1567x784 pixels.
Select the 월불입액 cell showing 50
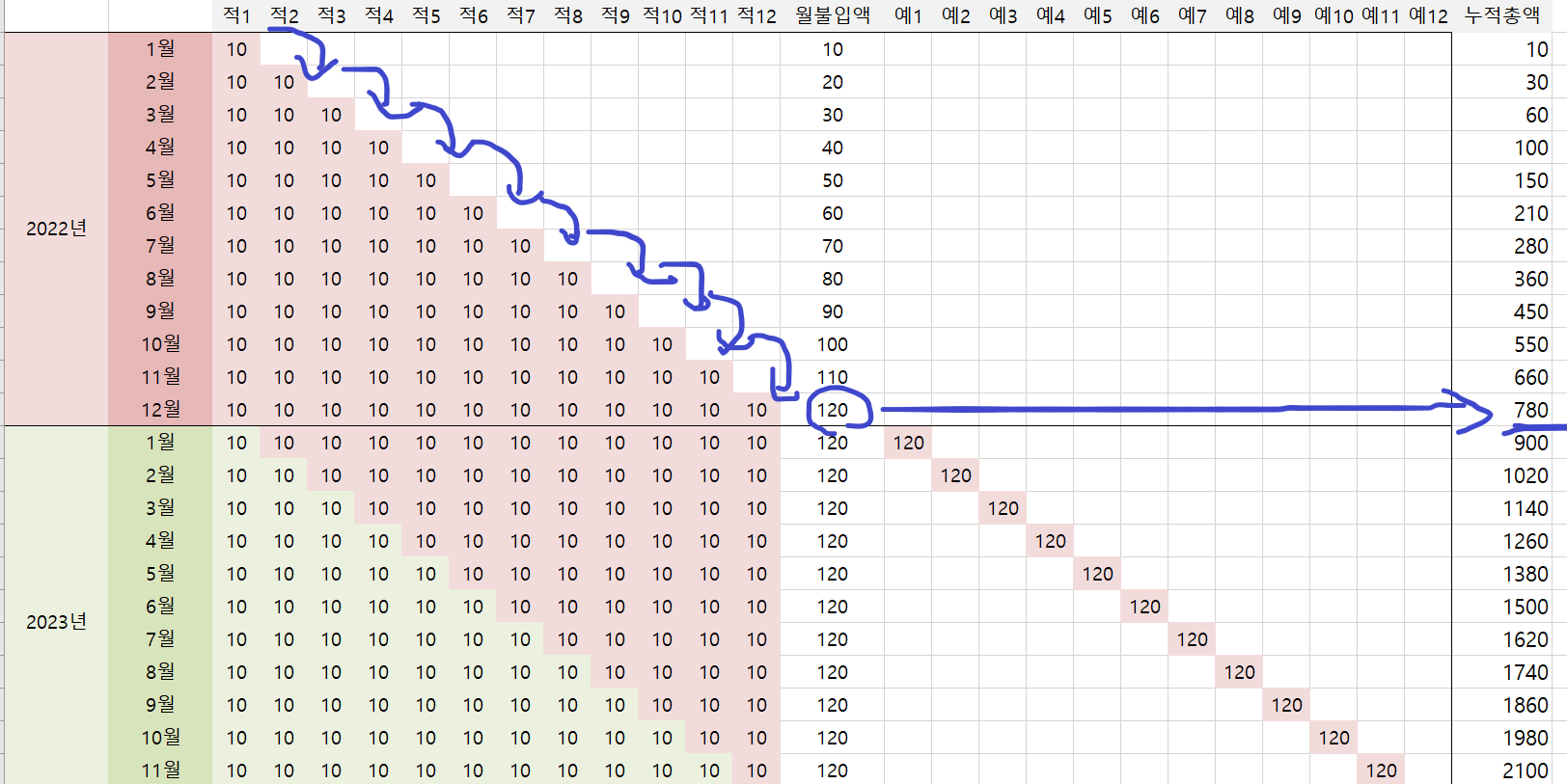click(832, 180)
